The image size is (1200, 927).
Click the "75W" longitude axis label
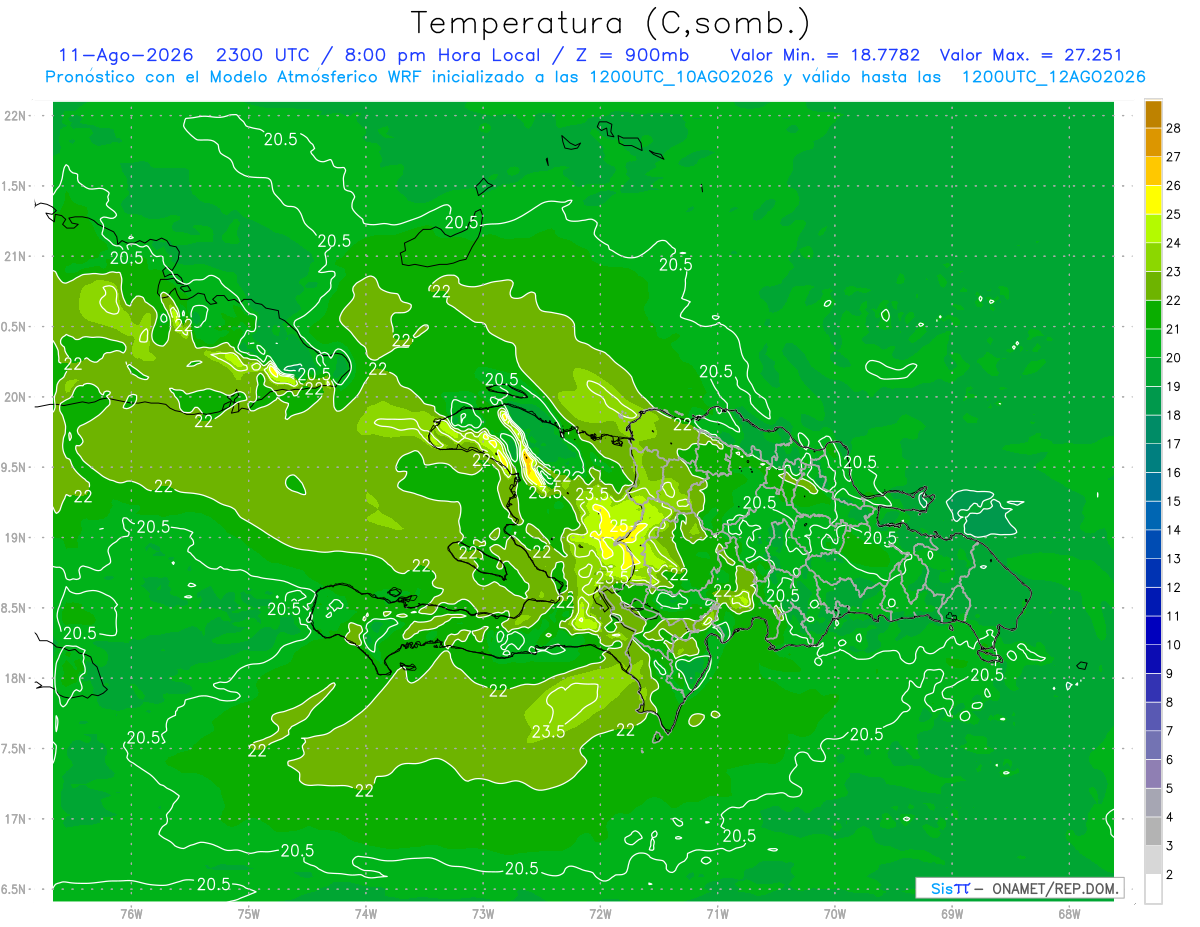pyautogui.click(x=249, y=913)
